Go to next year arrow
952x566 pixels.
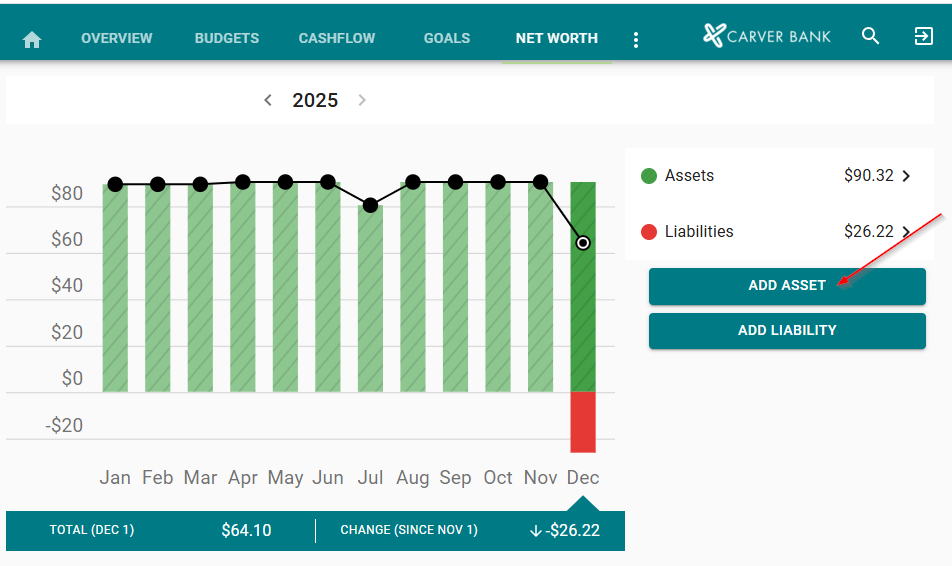362,100
